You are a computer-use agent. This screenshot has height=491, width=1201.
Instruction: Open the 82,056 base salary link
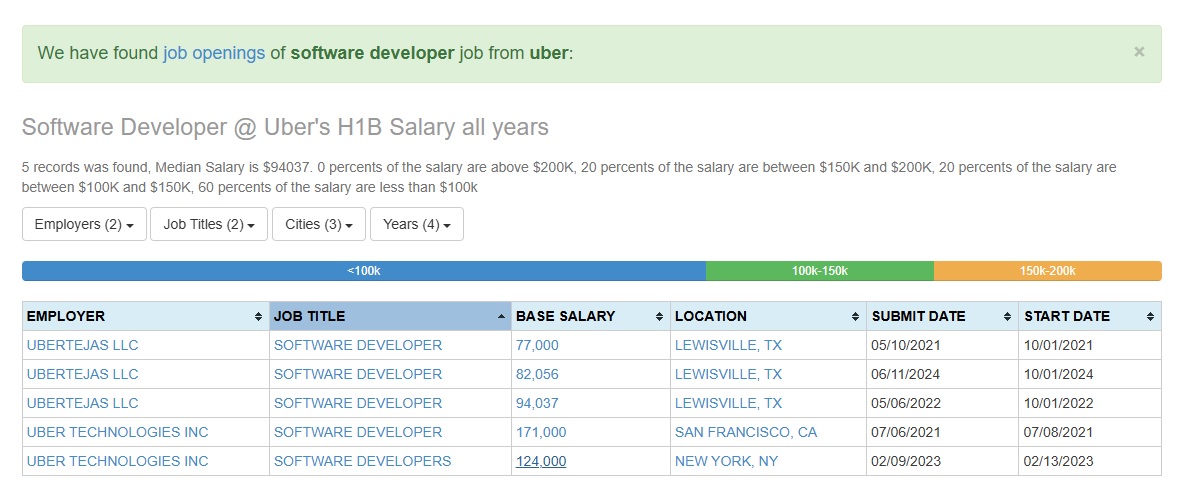coord(537,374)
